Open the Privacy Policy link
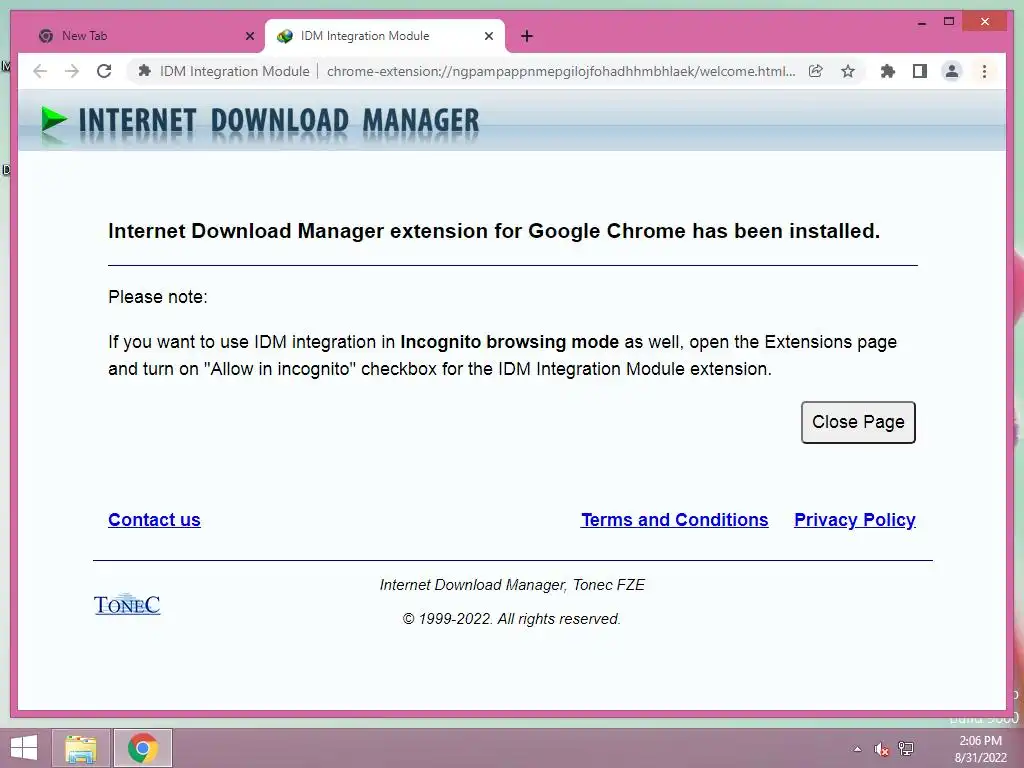 (854, 520)
